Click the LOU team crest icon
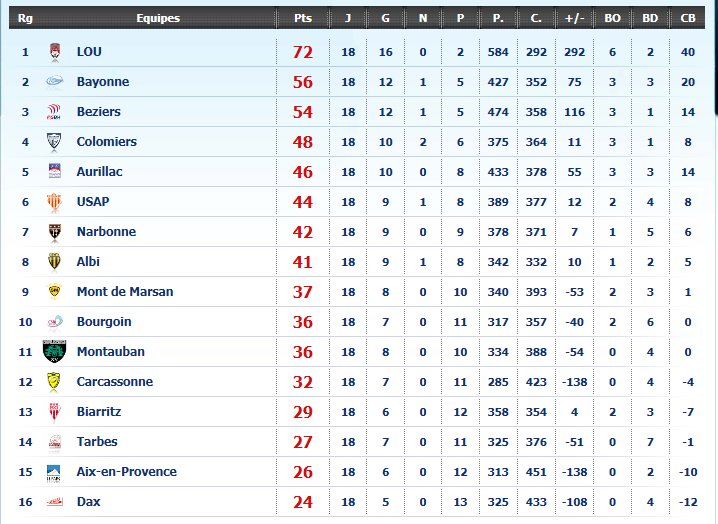This screenshot has height=524, width=718. pyautogui.click(x=54, y=52)
